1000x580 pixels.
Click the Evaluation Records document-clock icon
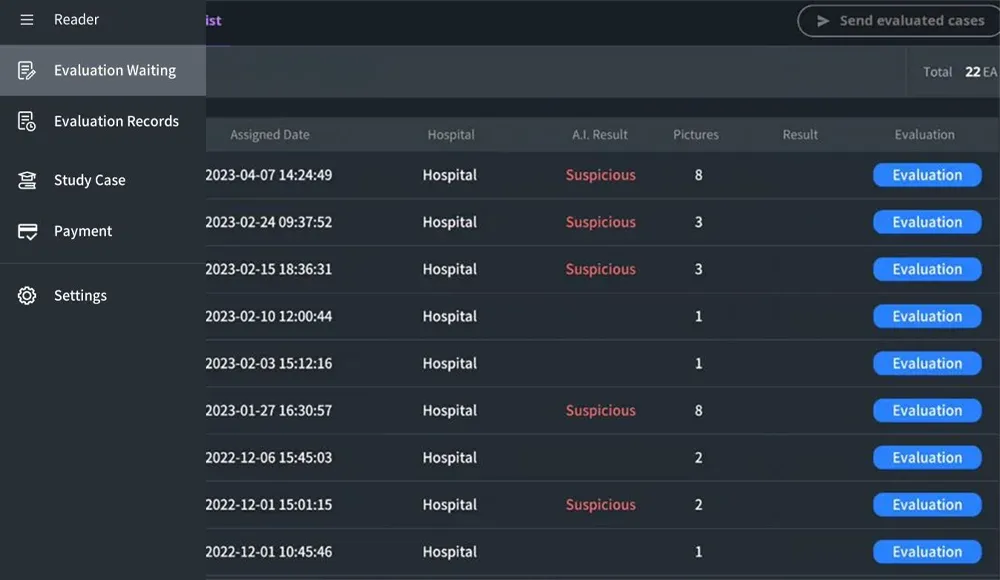tap(27, 122)
